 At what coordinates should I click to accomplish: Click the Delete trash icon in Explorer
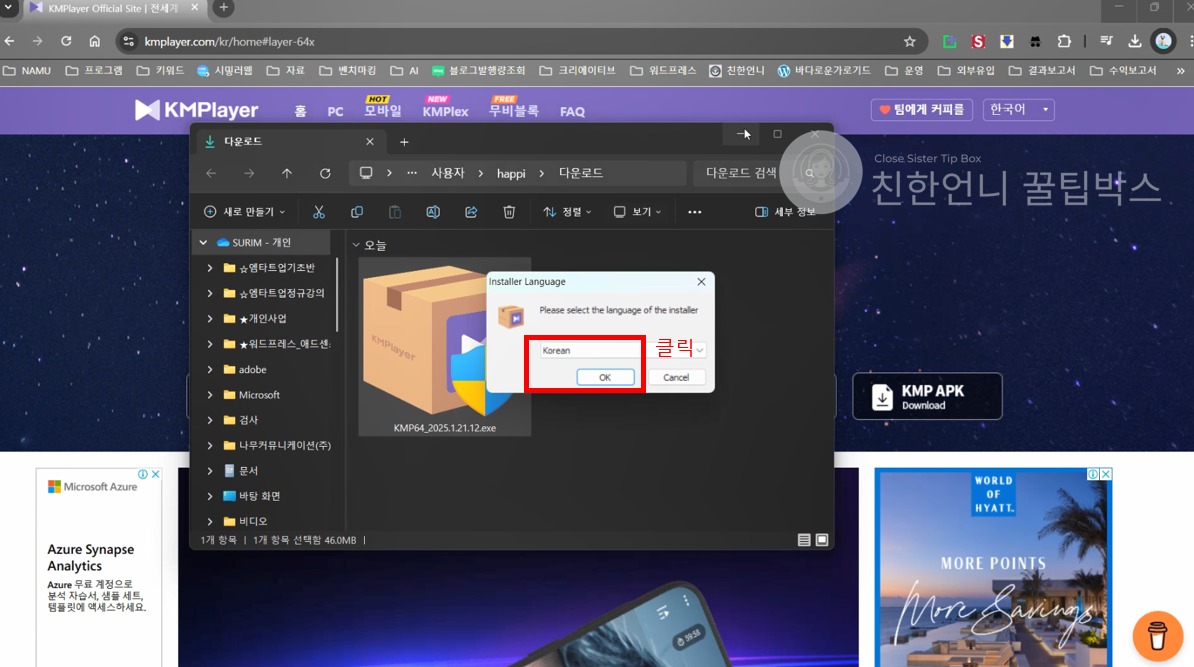509,212
